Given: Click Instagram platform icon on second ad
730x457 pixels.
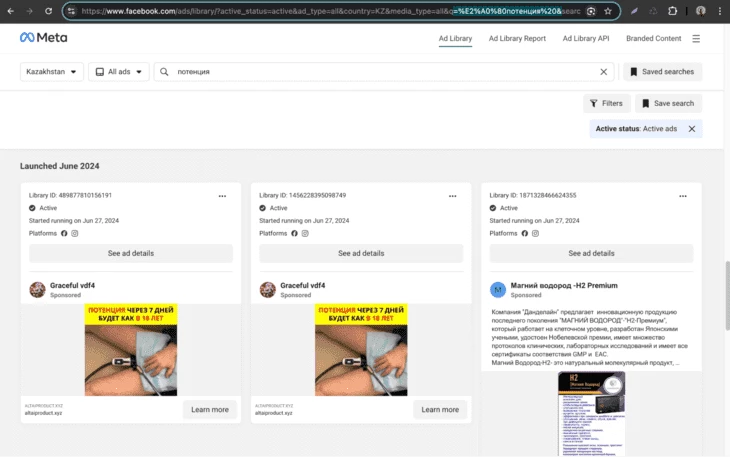Looking at the screenshot, I should tap(305, 233).
